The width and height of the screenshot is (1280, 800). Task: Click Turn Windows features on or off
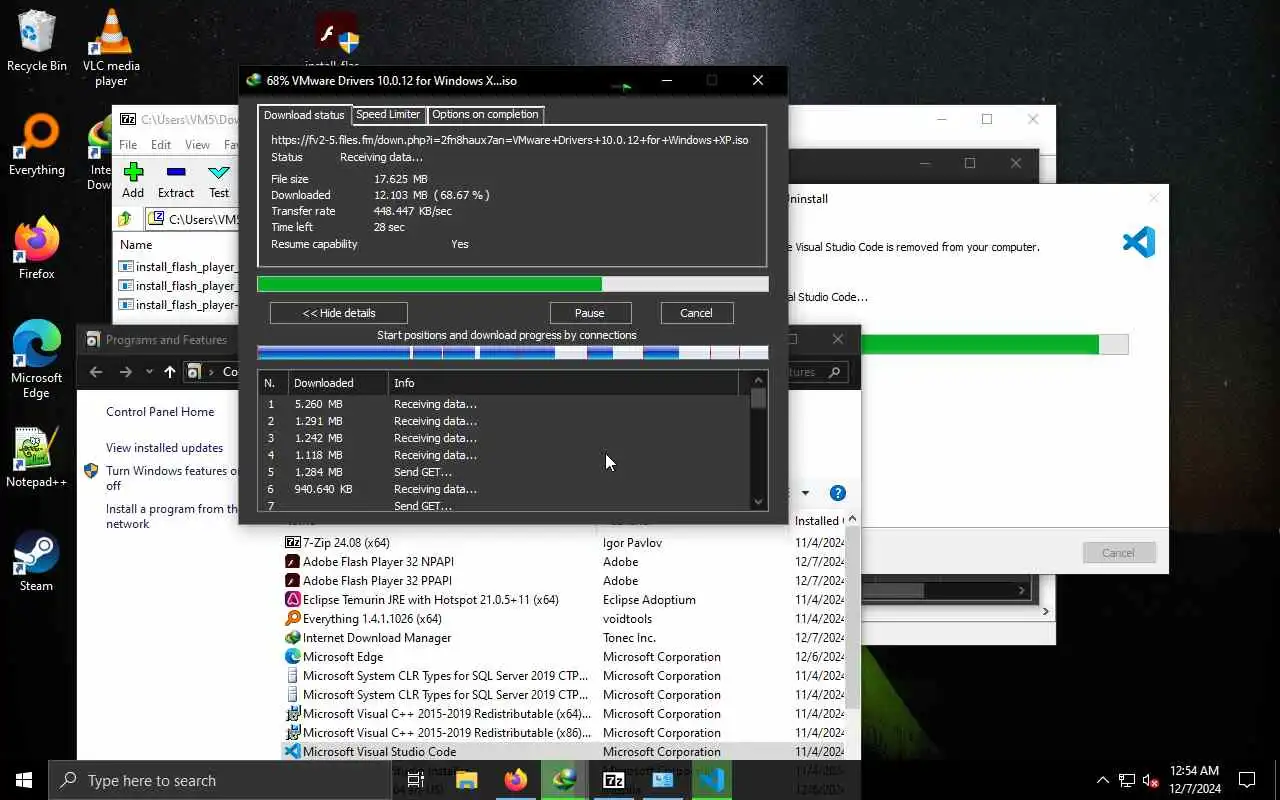[x=172, y=478]
